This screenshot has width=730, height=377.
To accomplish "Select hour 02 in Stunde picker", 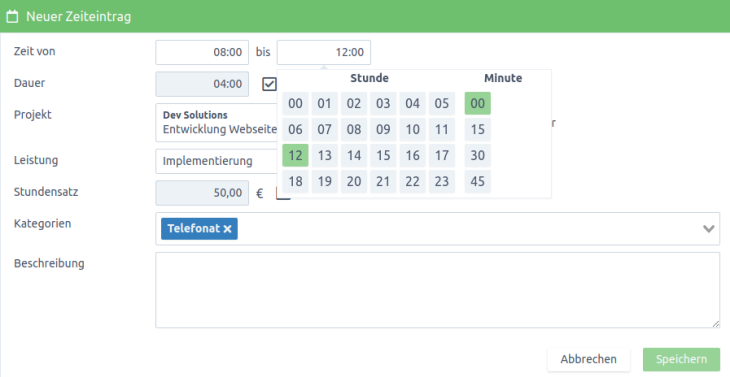I will 354,103.
